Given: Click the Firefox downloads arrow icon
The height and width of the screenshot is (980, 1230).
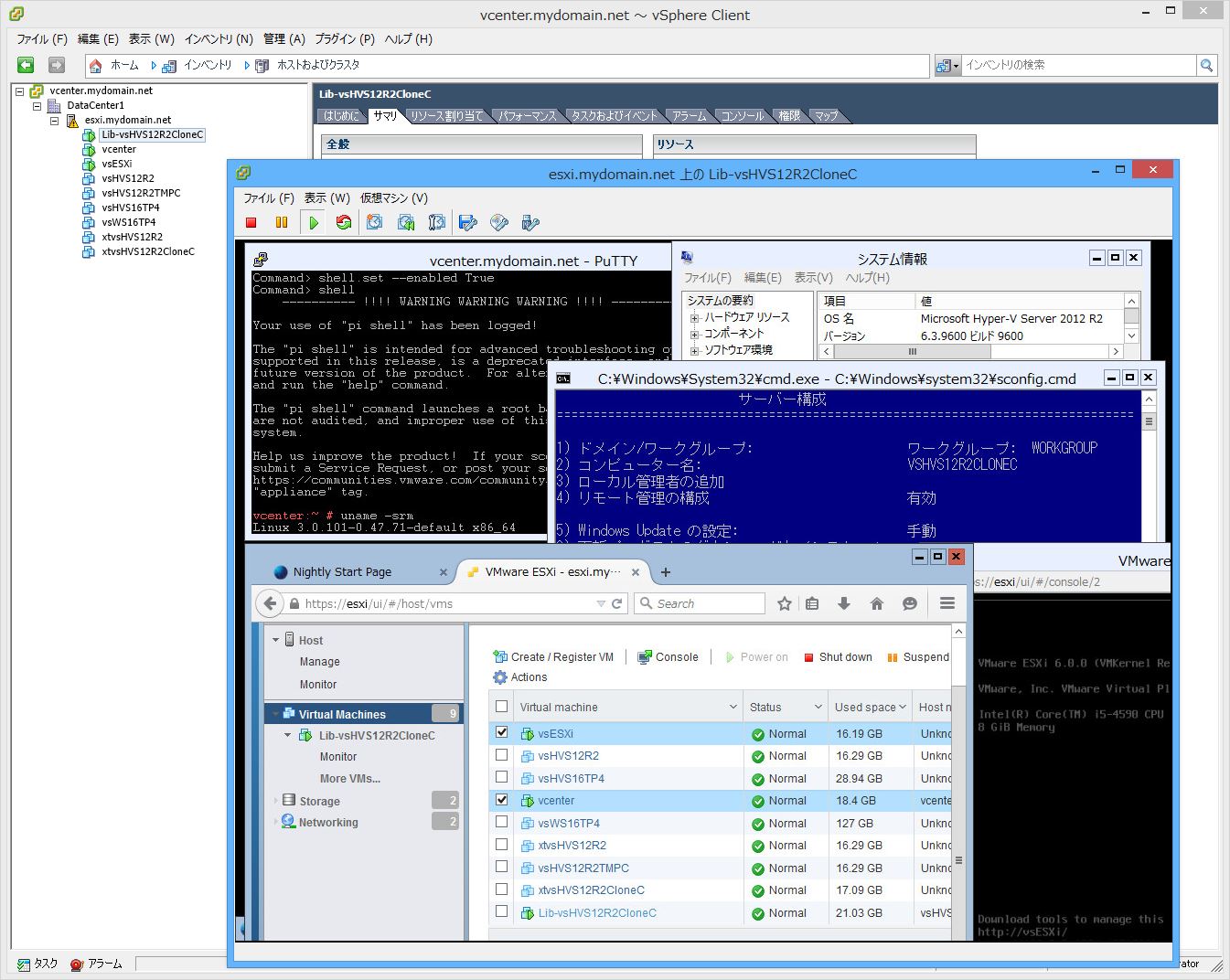Looking at the screenshot, I should coord(844,603).
